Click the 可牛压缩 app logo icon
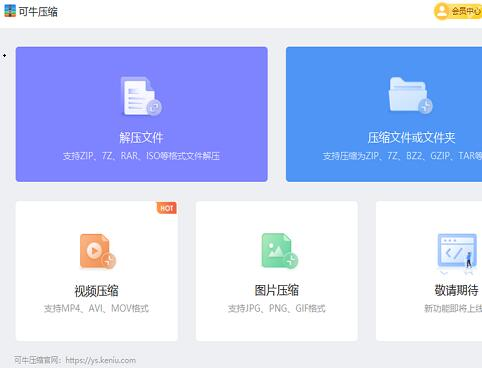The height and width of the screenshot is (368, 482). click(10, 11)
